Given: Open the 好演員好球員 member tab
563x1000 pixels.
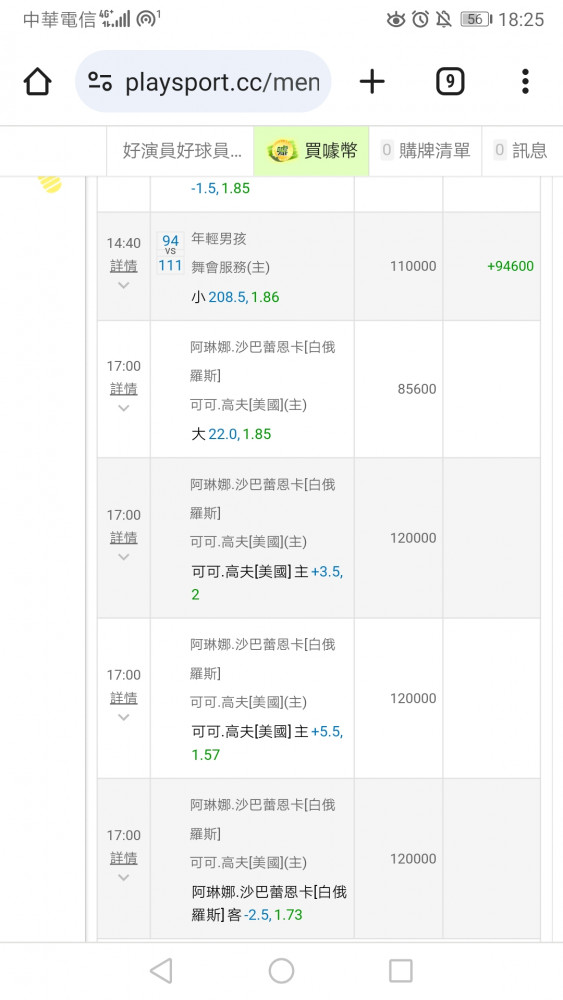Looking at the screenshot, I should (x=180, y=151).
